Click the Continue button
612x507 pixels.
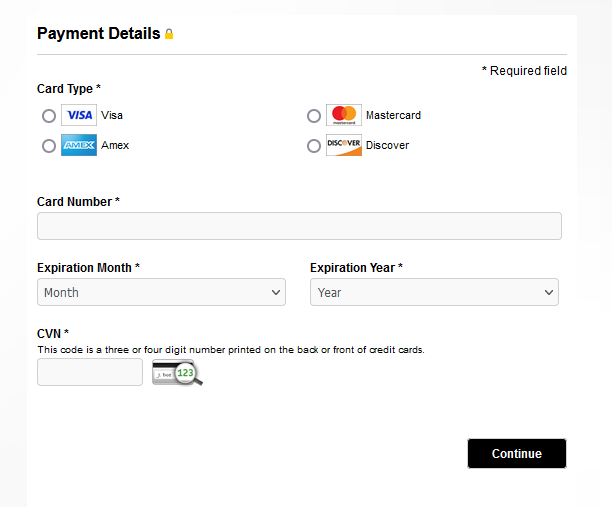(x=517, y=454)
